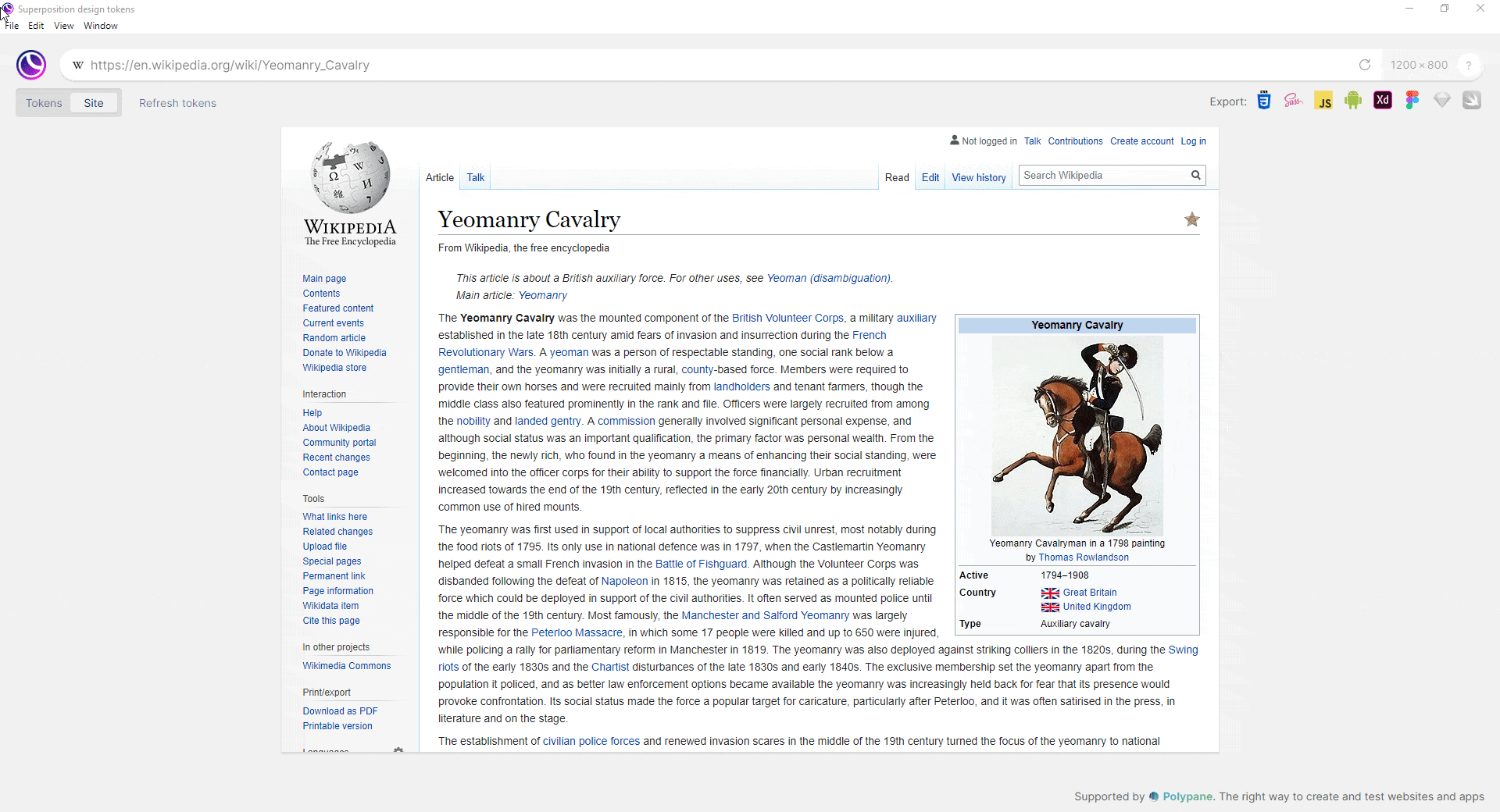Open the Peterloo Massacre link
The image size is (1500, 812).
pyautogui.click(x=577, y=632)
